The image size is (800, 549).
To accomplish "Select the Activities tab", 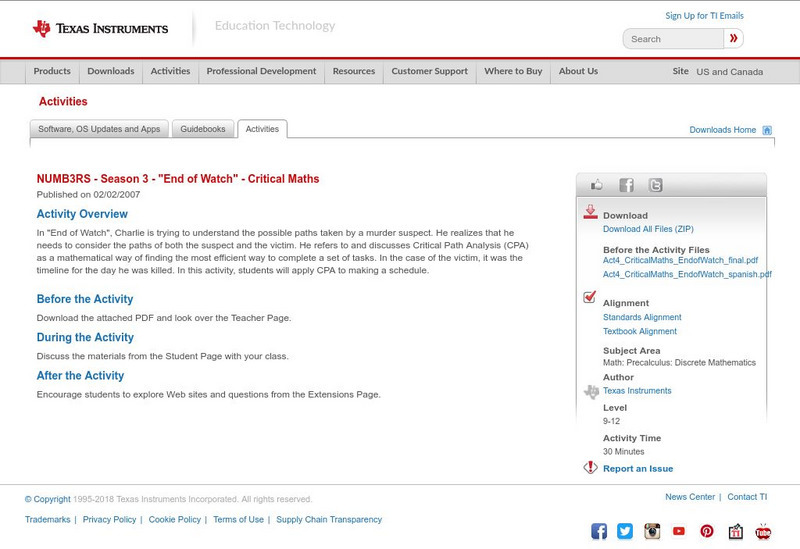I will tap(262, 129).
